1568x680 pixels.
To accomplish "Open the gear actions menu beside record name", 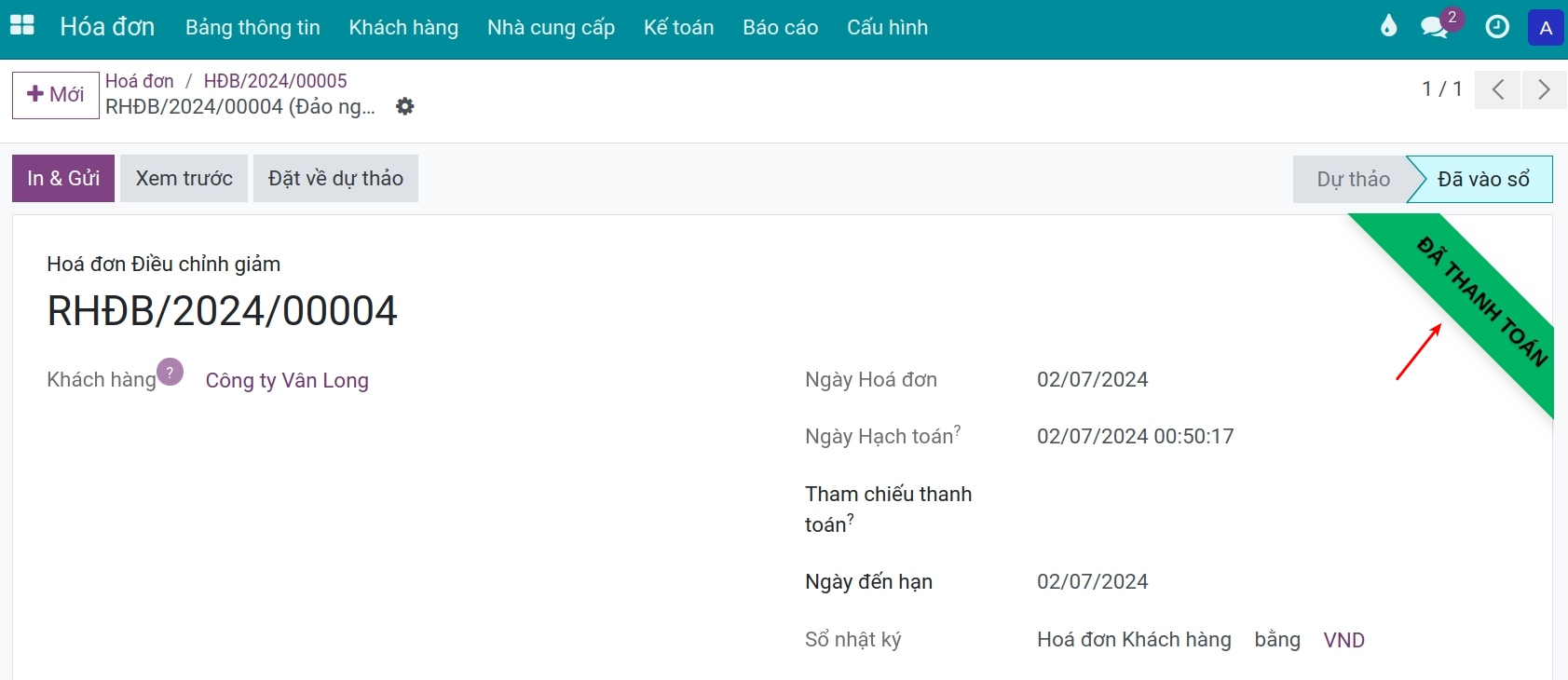I will tap(404, 106).
